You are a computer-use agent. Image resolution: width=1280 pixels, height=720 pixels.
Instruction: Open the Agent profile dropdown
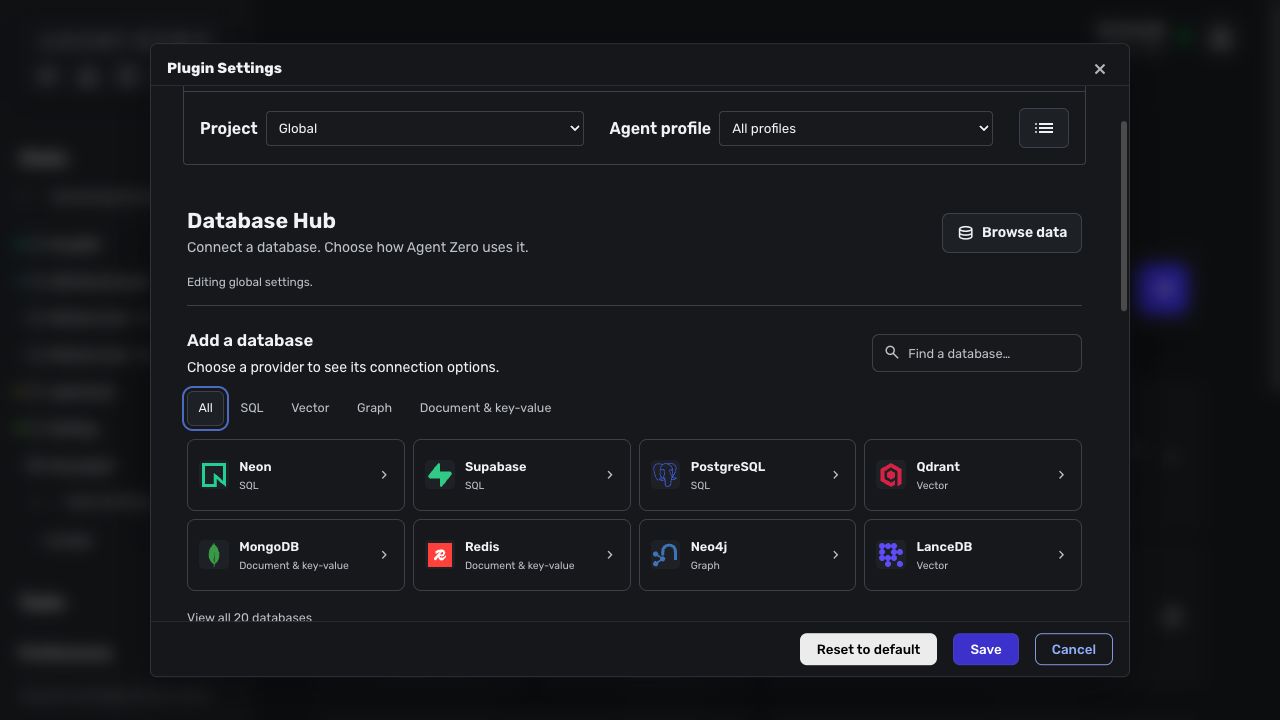pos(856,128)
